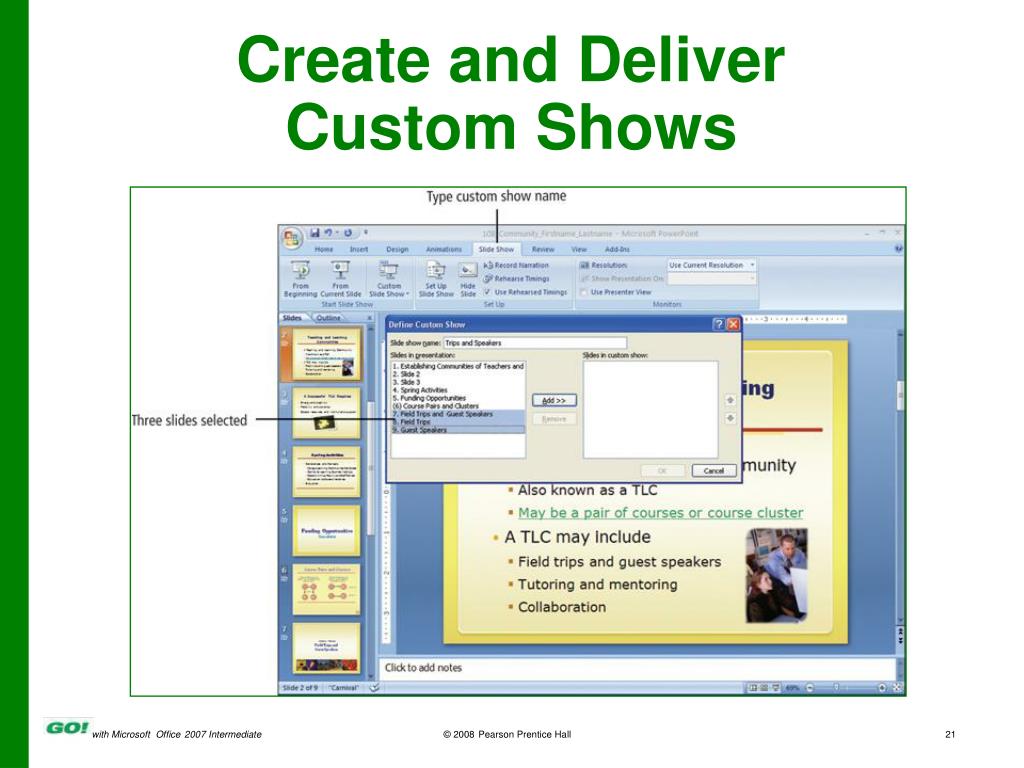This screenshot has width=1024, height=768.
Task: Click the zoom in plus button
Action: (x=882, y=688)
